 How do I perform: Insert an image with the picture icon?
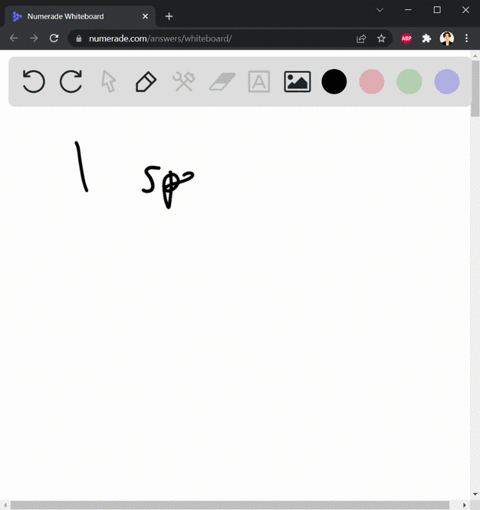coord(297,81)
